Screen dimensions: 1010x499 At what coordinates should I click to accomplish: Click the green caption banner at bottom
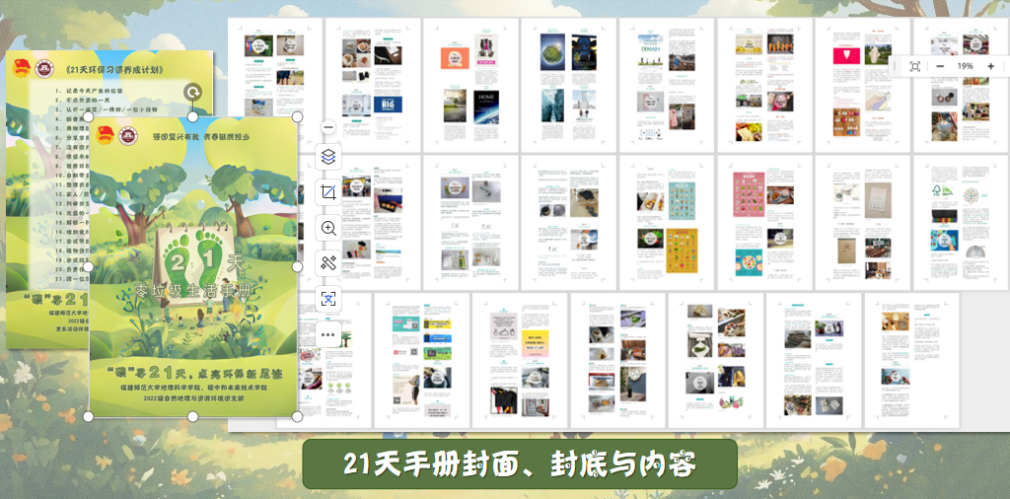(520, 464)
